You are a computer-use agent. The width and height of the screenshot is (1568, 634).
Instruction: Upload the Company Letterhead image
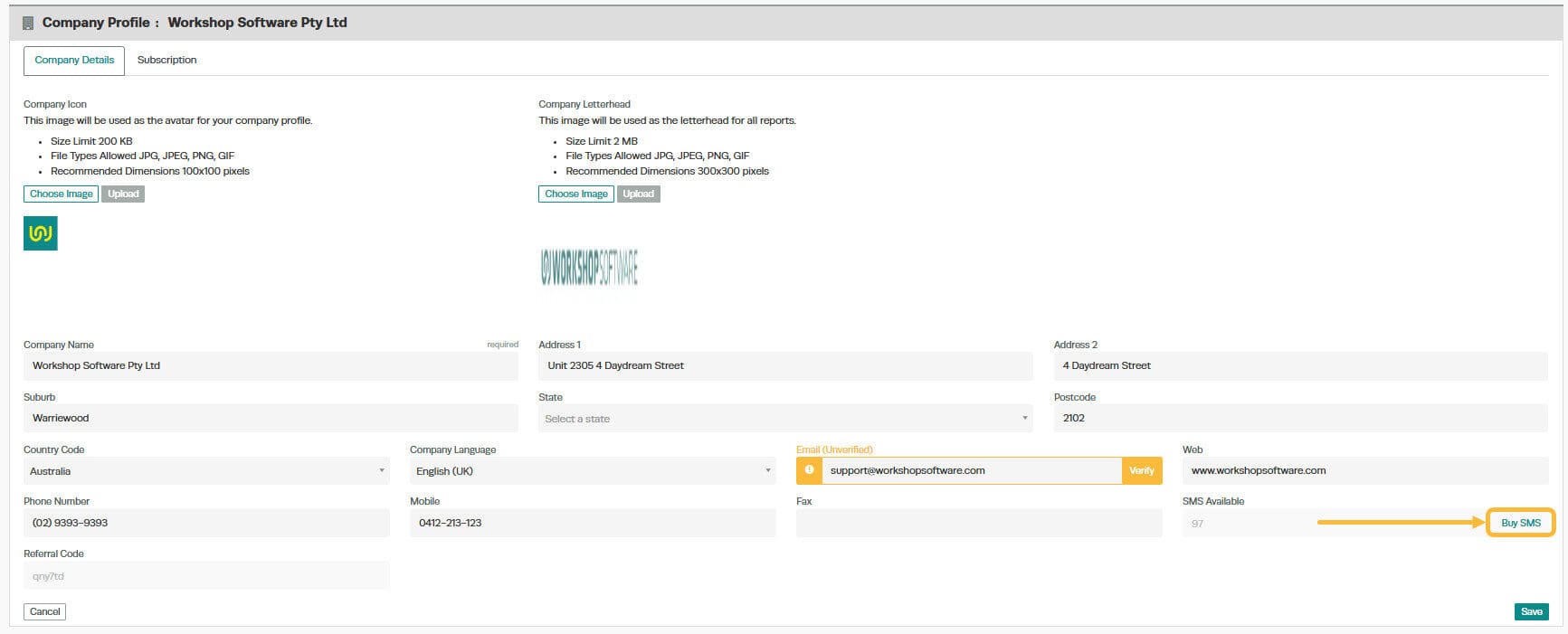(x=638, y=194)
